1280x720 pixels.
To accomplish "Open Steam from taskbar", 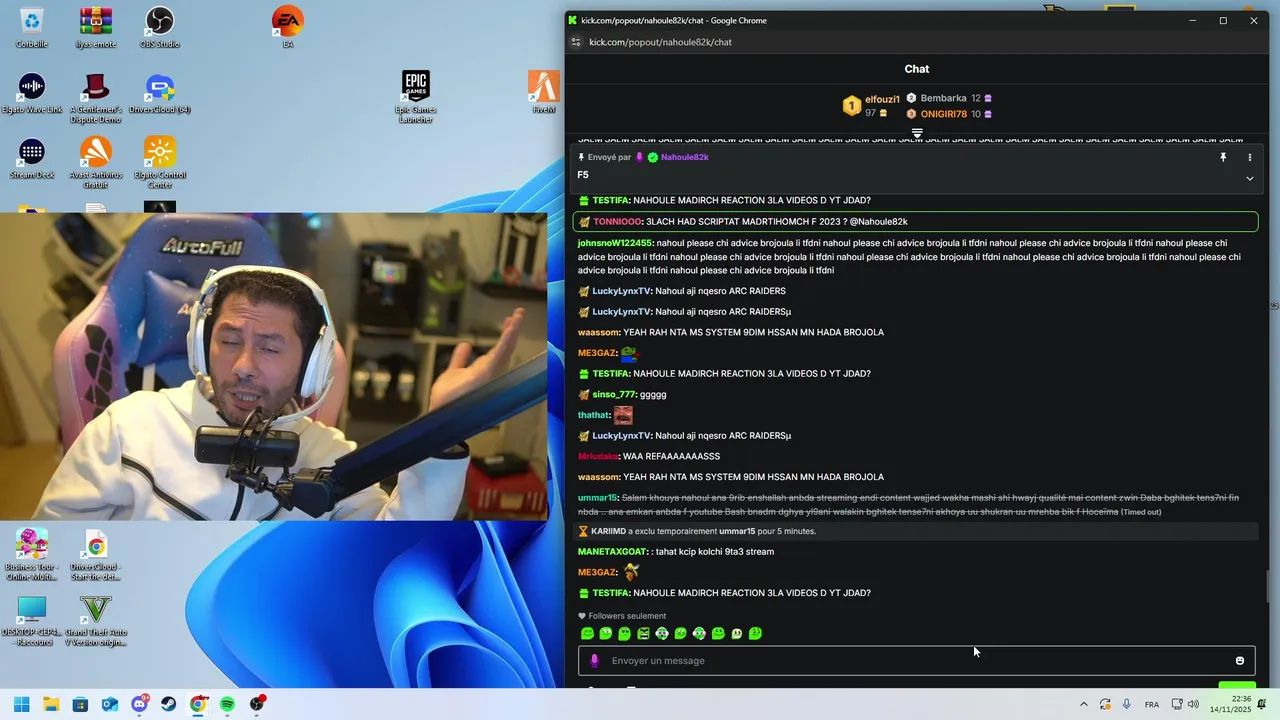I will click(x=169, y=704).
